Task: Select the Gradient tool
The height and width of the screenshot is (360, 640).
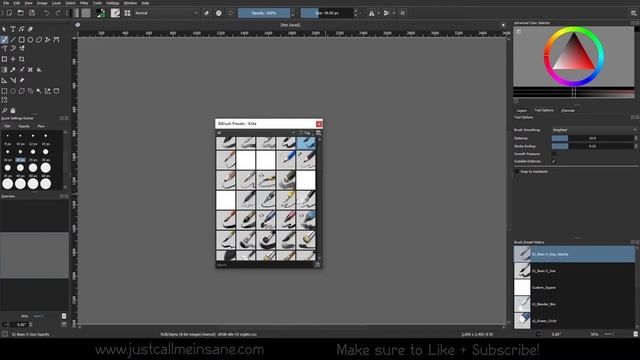Action: 4,70
